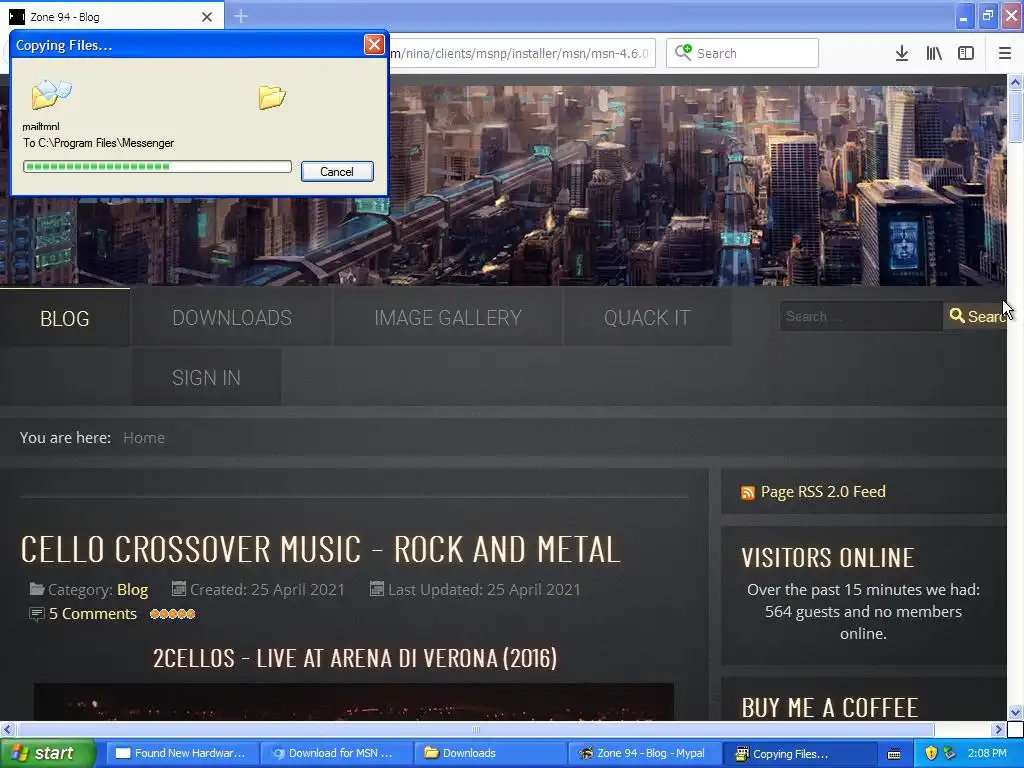Viewport: 1024px width, 768px height.
Task: Click the BUY ME A COFFEE heading
Action: tap(830, 708)
